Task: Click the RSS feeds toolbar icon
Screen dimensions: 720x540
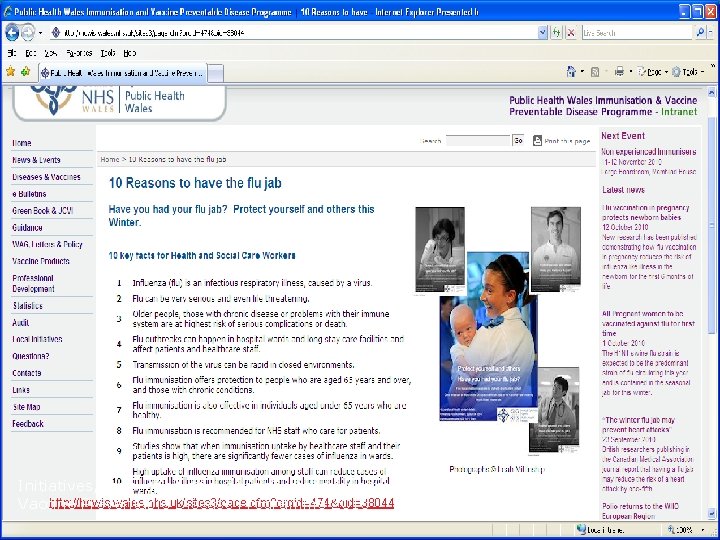Action: 595,72
